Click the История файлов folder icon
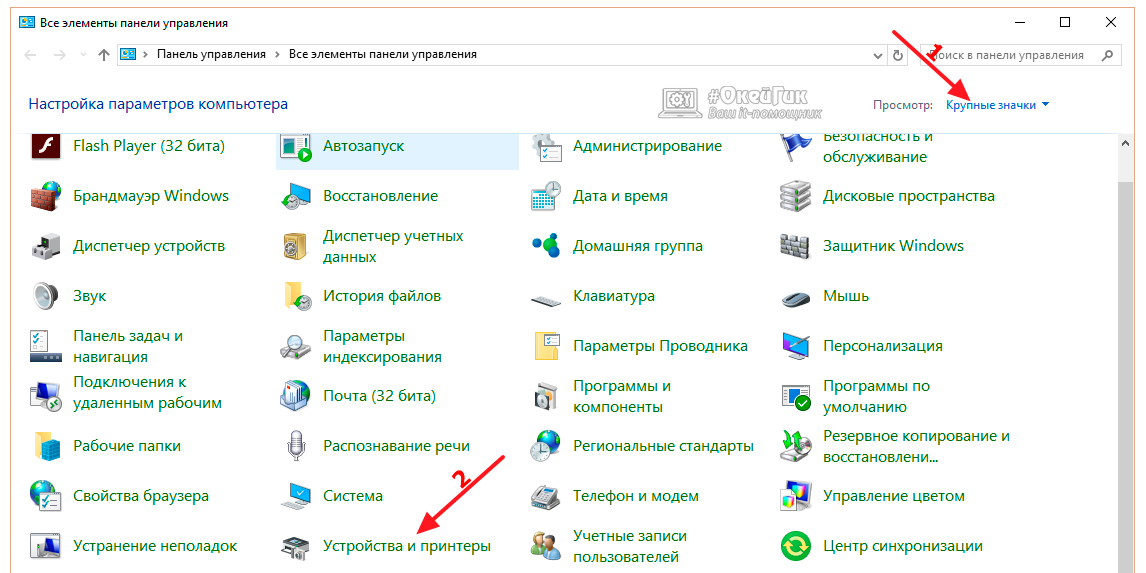 (x=296, y=297)
